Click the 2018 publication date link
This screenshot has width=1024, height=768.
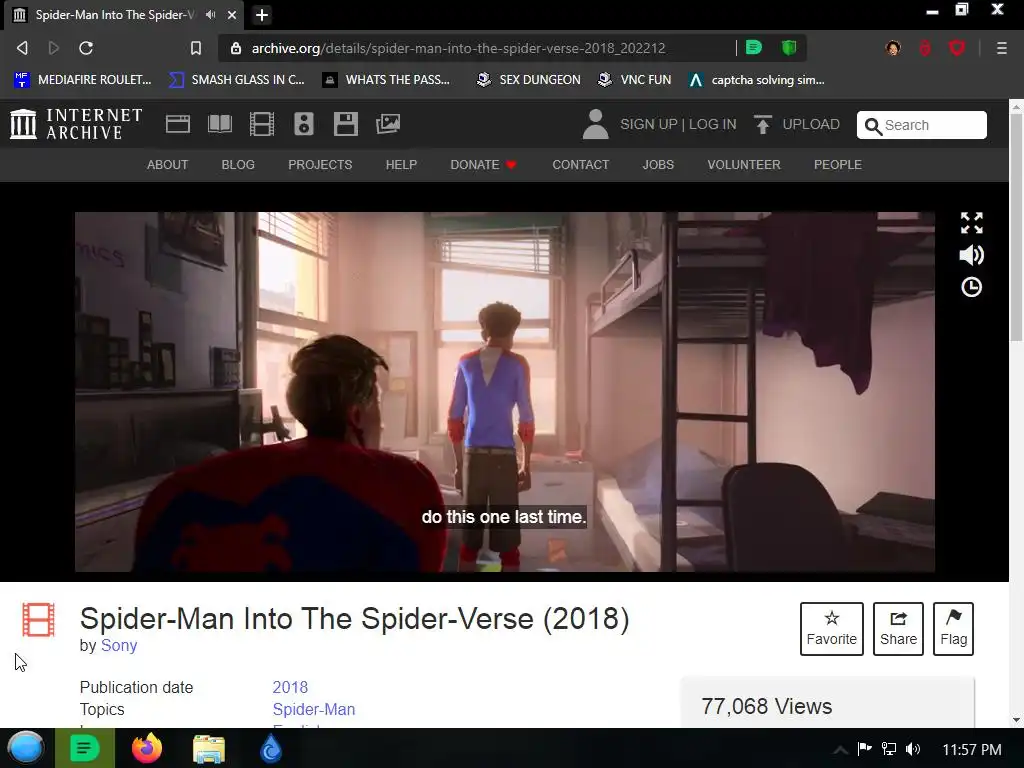pyautogui.click(x=290, y=687)
